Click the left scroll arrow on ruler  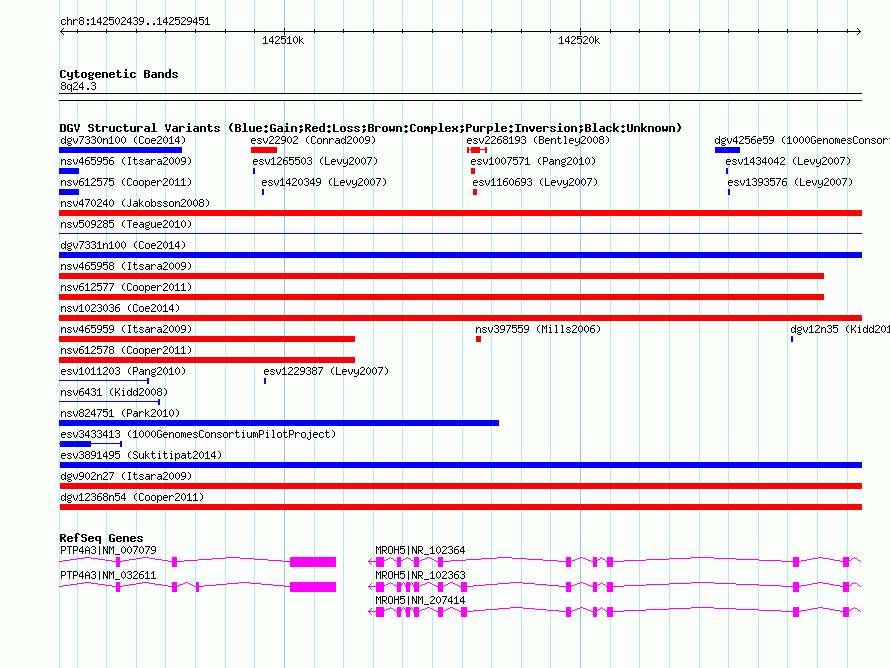(x=62, y=32)
